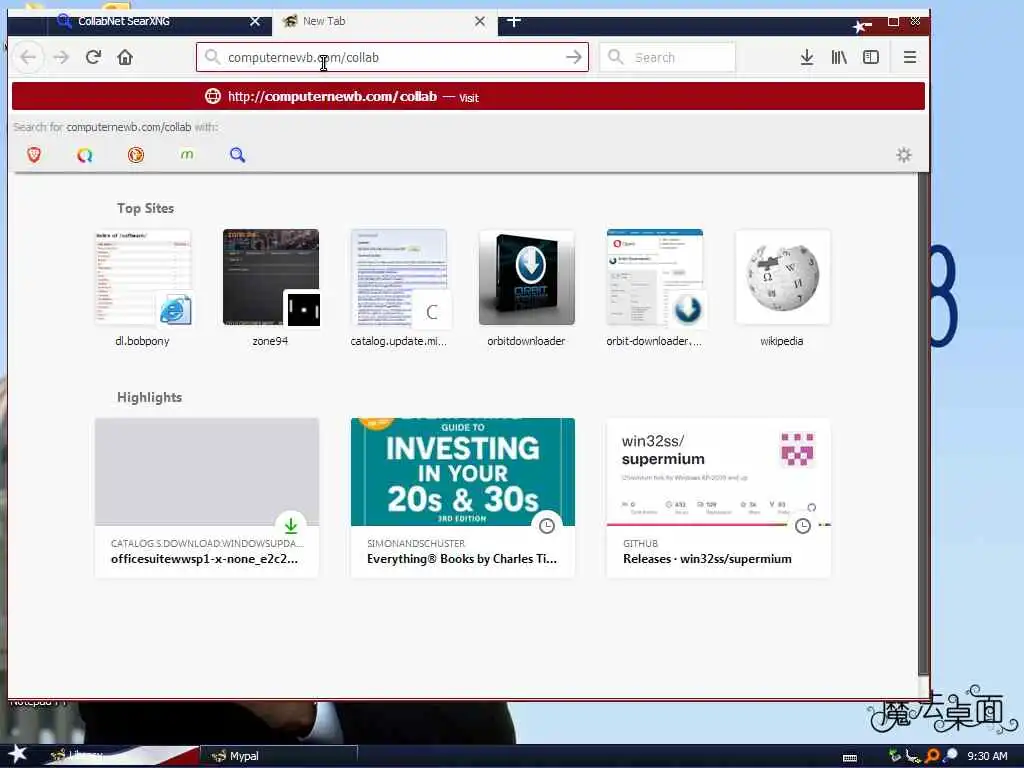Search with the multicolored ring engine icon
This screenshot has height=768, width=1024.
(85, 155)
